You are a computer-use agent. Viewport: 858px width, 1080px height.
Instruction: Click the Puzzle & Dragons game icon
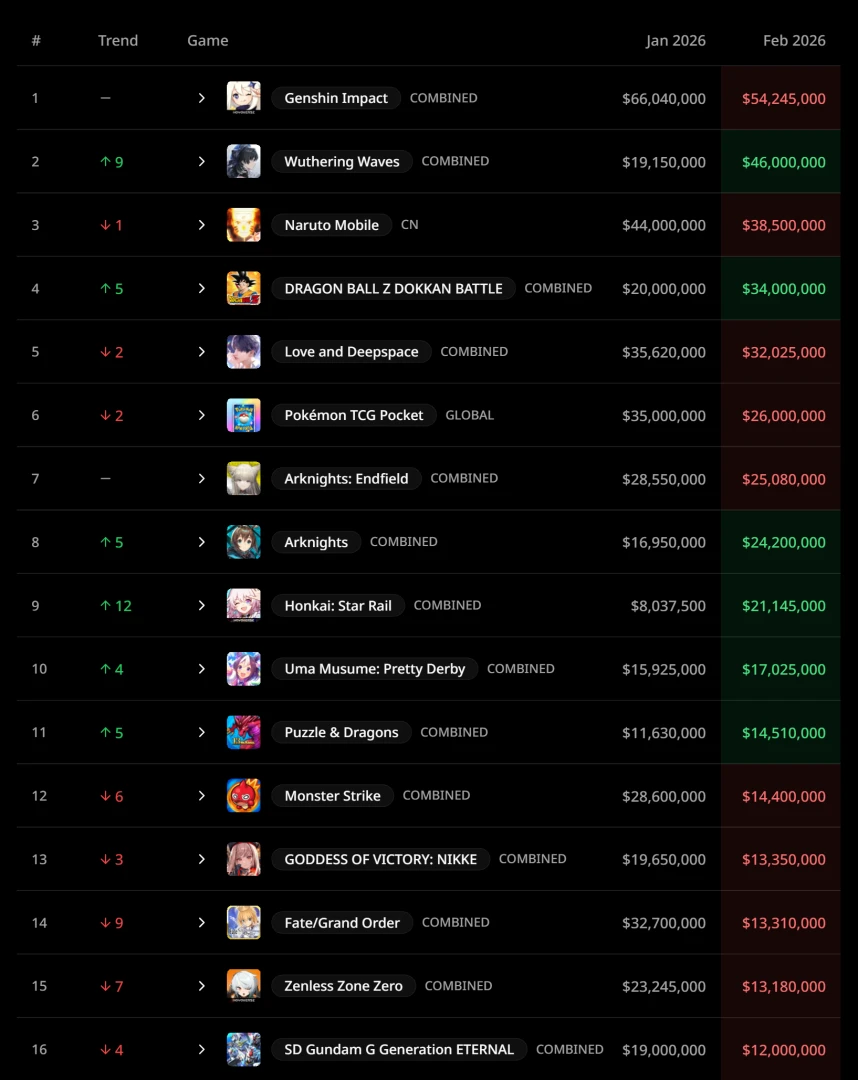point(243,732)
